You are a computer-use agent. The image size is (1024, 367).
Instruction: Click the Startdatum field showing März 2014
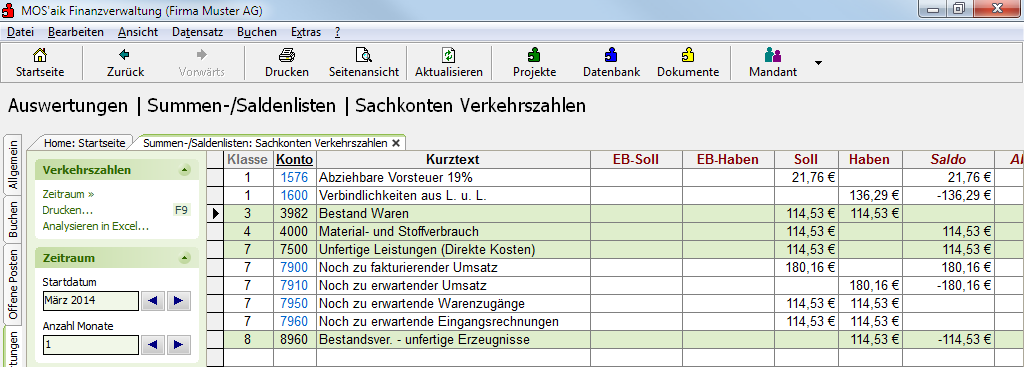point(91,301)
